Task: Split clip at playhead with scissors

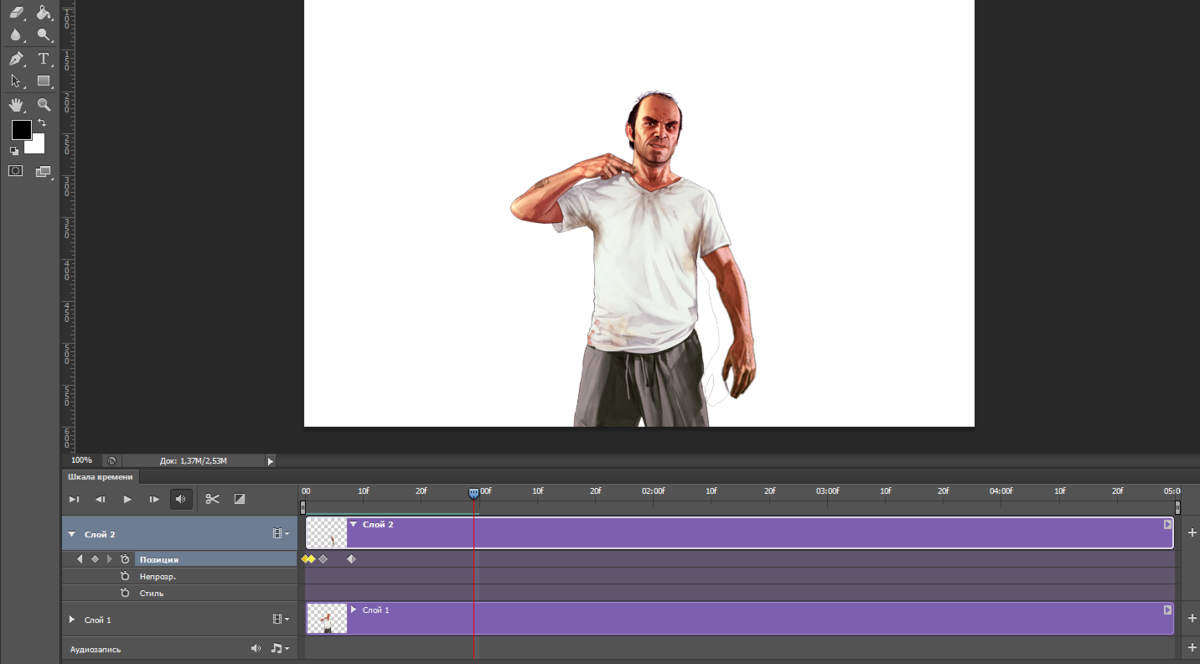Action: pyautogui.click(x=212, y=499)
